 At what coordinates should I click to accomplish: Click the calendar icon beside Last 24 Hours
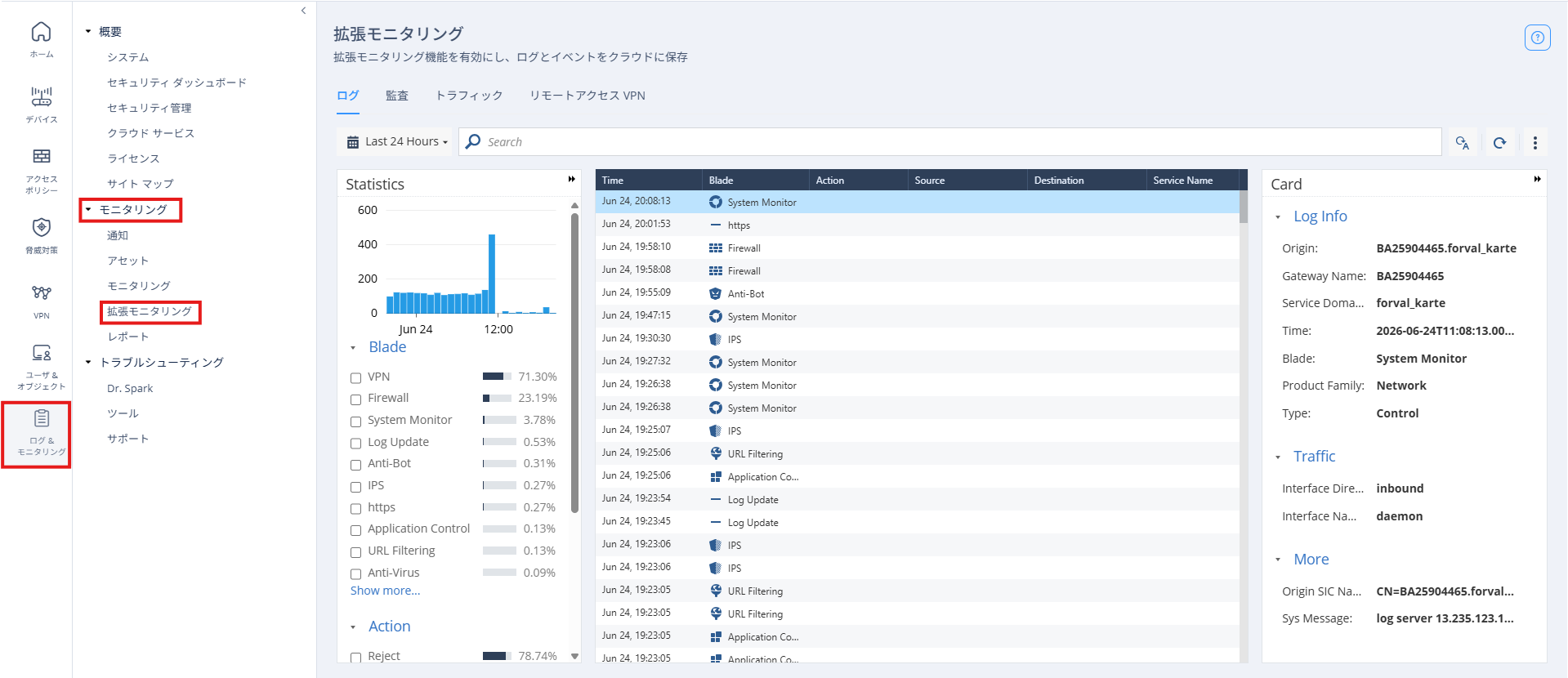[353, 142]
